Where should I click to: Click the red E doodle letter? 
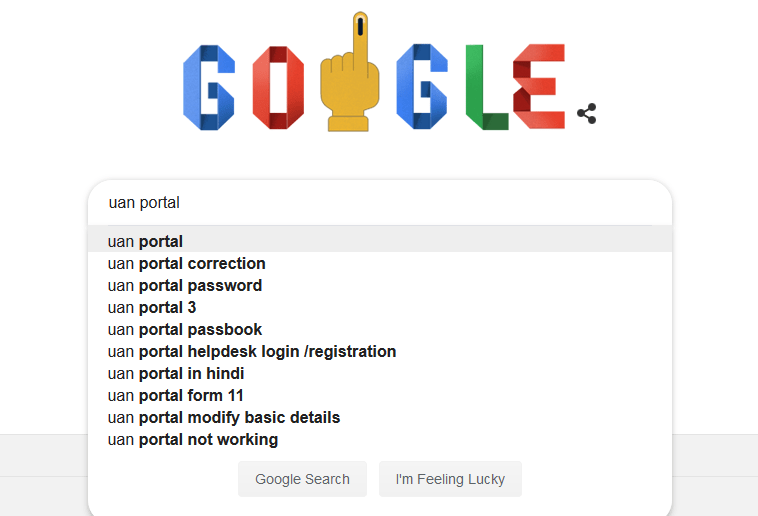539,86
